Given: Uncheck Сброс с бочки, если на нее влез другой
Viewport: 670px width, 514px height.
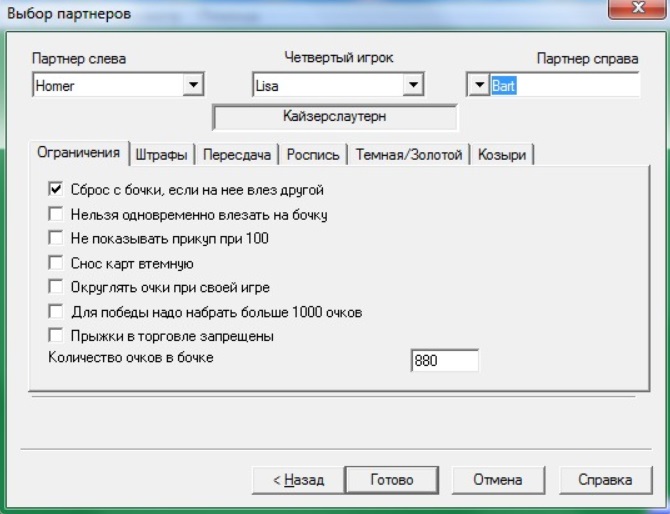Looking at the screenshot, I should pyautogui.click(x=56, y=189).
